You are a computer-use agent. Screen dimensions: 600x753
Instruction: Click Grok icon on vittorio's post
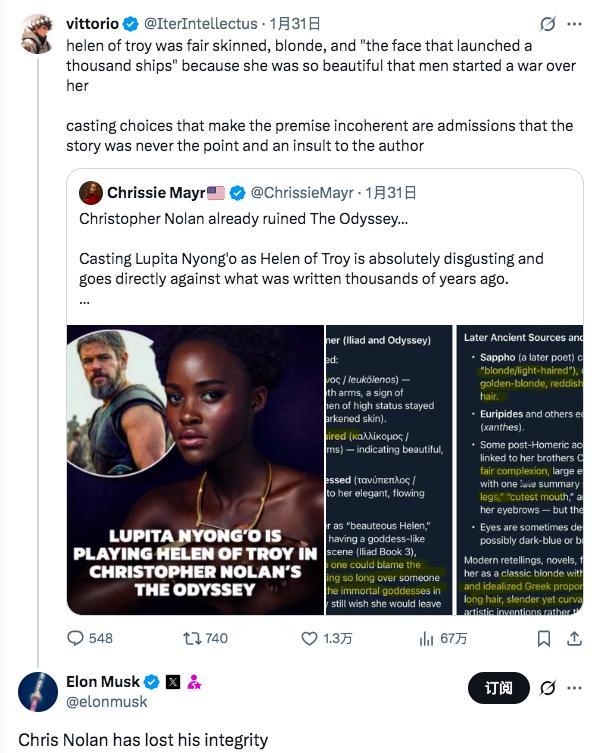click(x=547, y=23)
